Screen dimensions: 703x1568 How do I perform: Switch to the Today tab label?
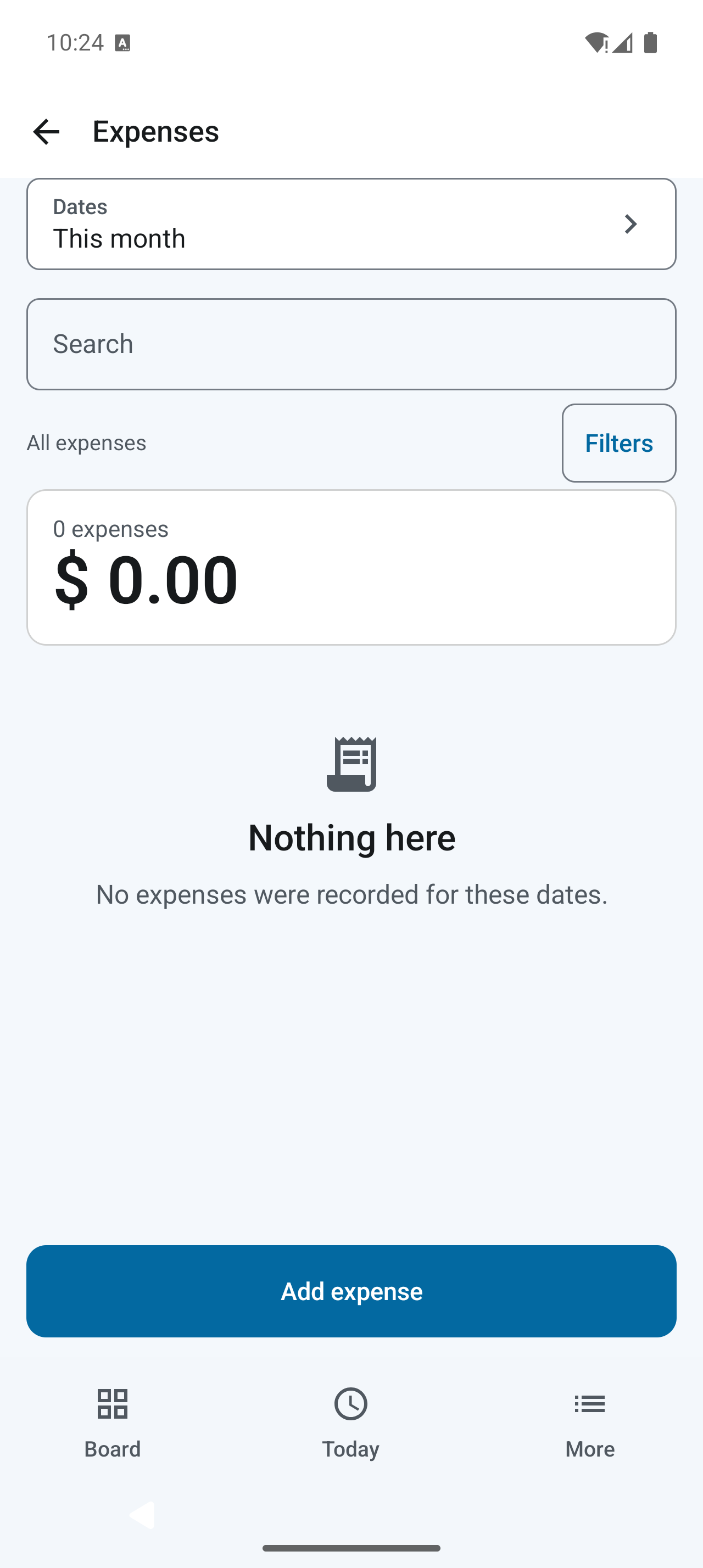(351, 1449)
